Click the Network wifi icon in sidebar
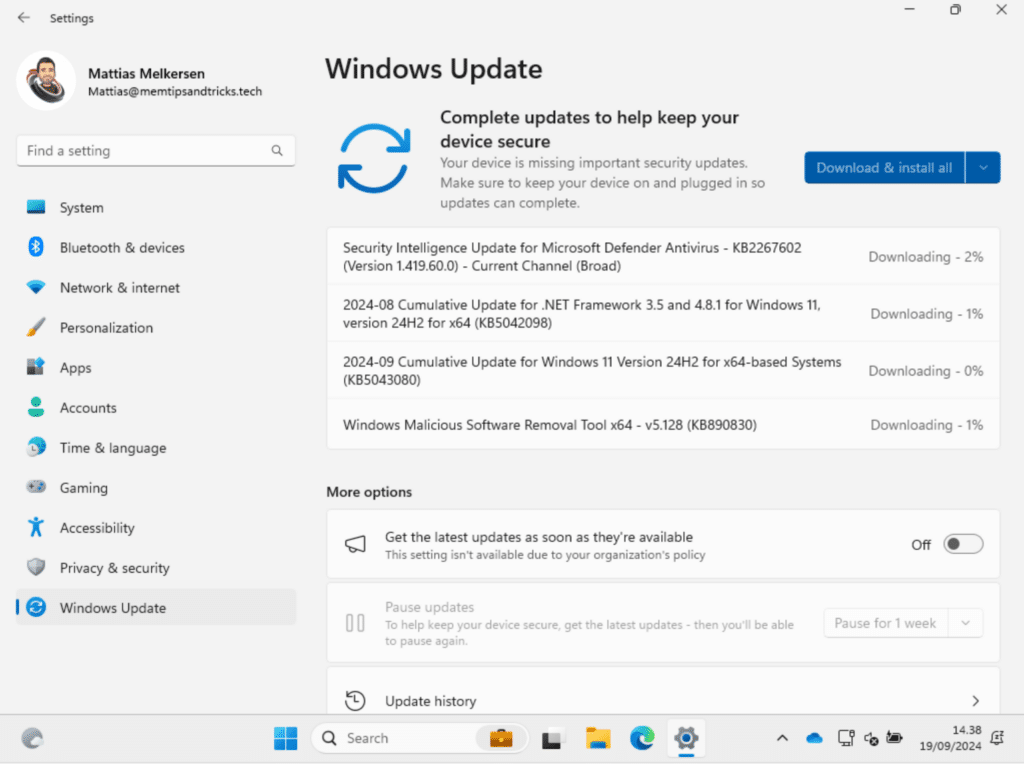Viewport: 1024px width, 764px height. pos(36,287)
